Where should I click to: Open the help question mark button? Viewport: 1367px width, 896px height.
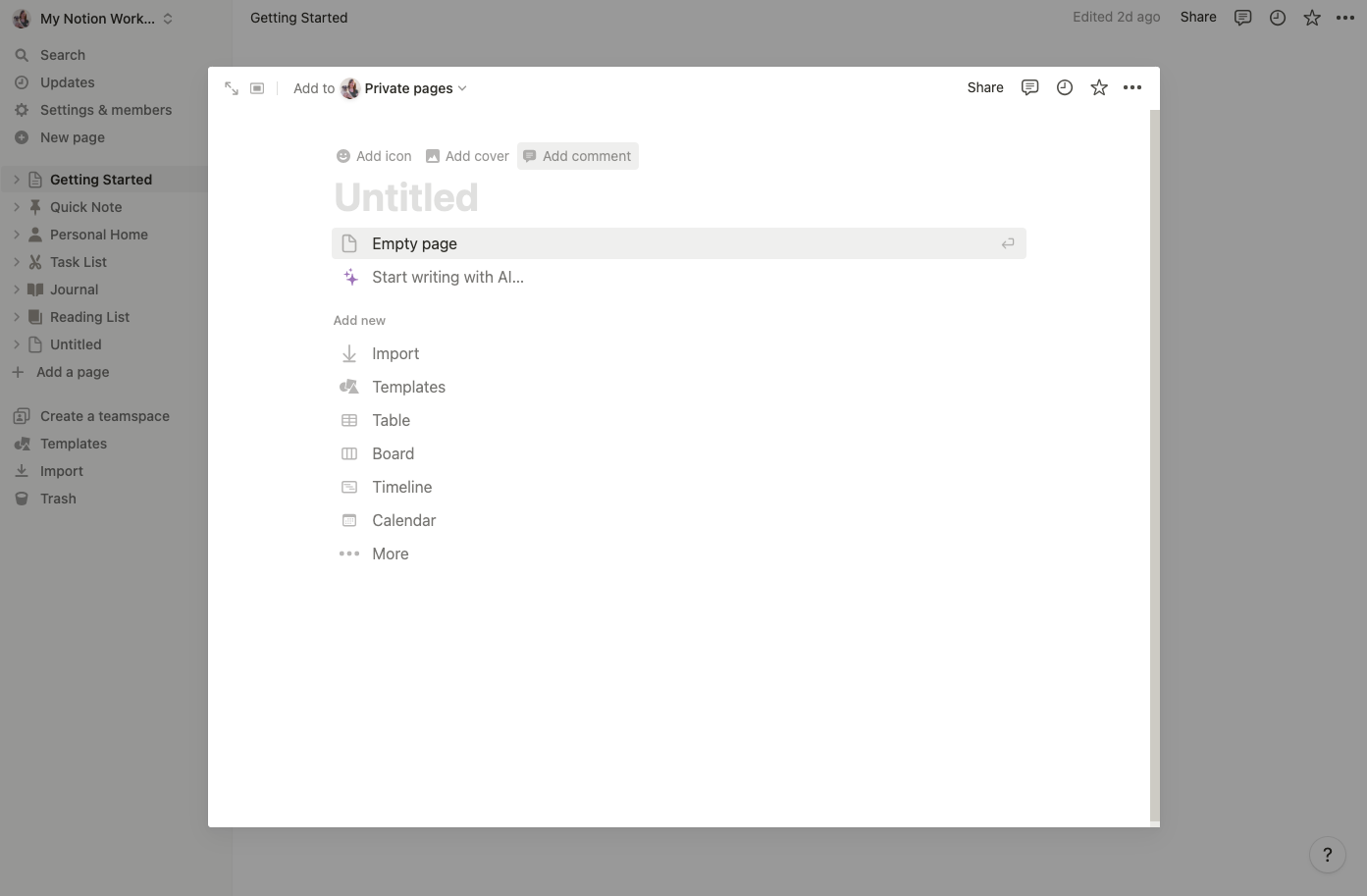point(1327,855)
